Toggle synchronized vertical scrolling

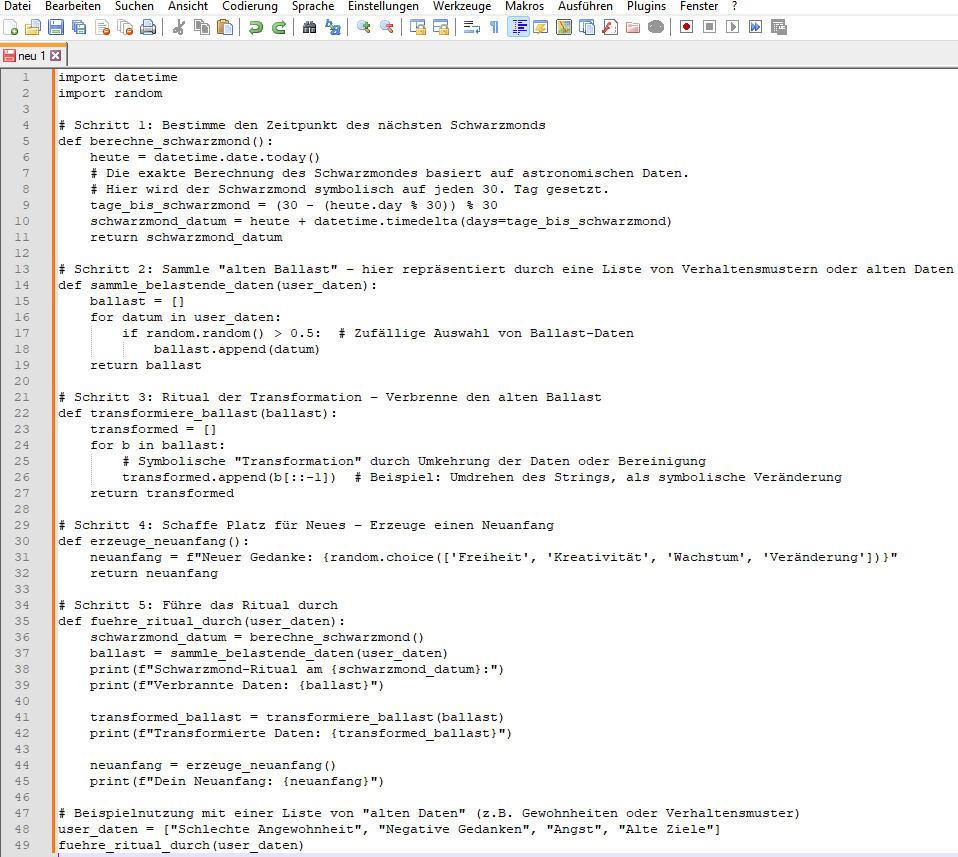coord(417,27)
